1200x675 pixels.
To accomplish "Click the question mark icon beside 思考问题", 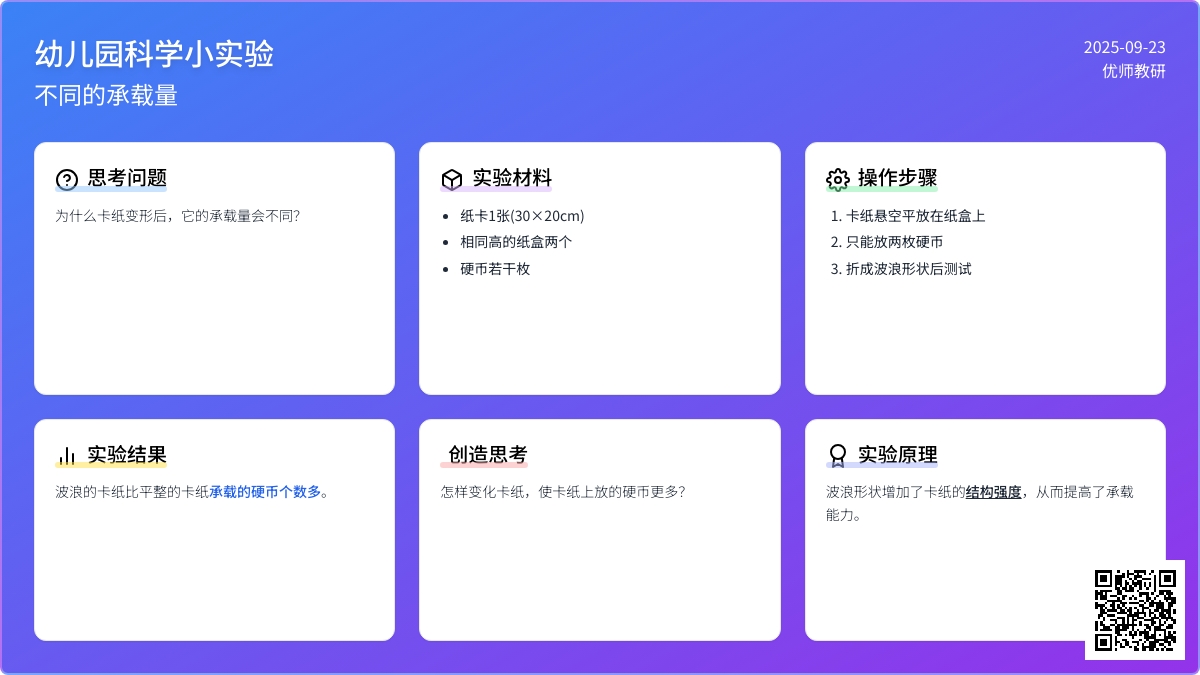I will coord(66,180).
